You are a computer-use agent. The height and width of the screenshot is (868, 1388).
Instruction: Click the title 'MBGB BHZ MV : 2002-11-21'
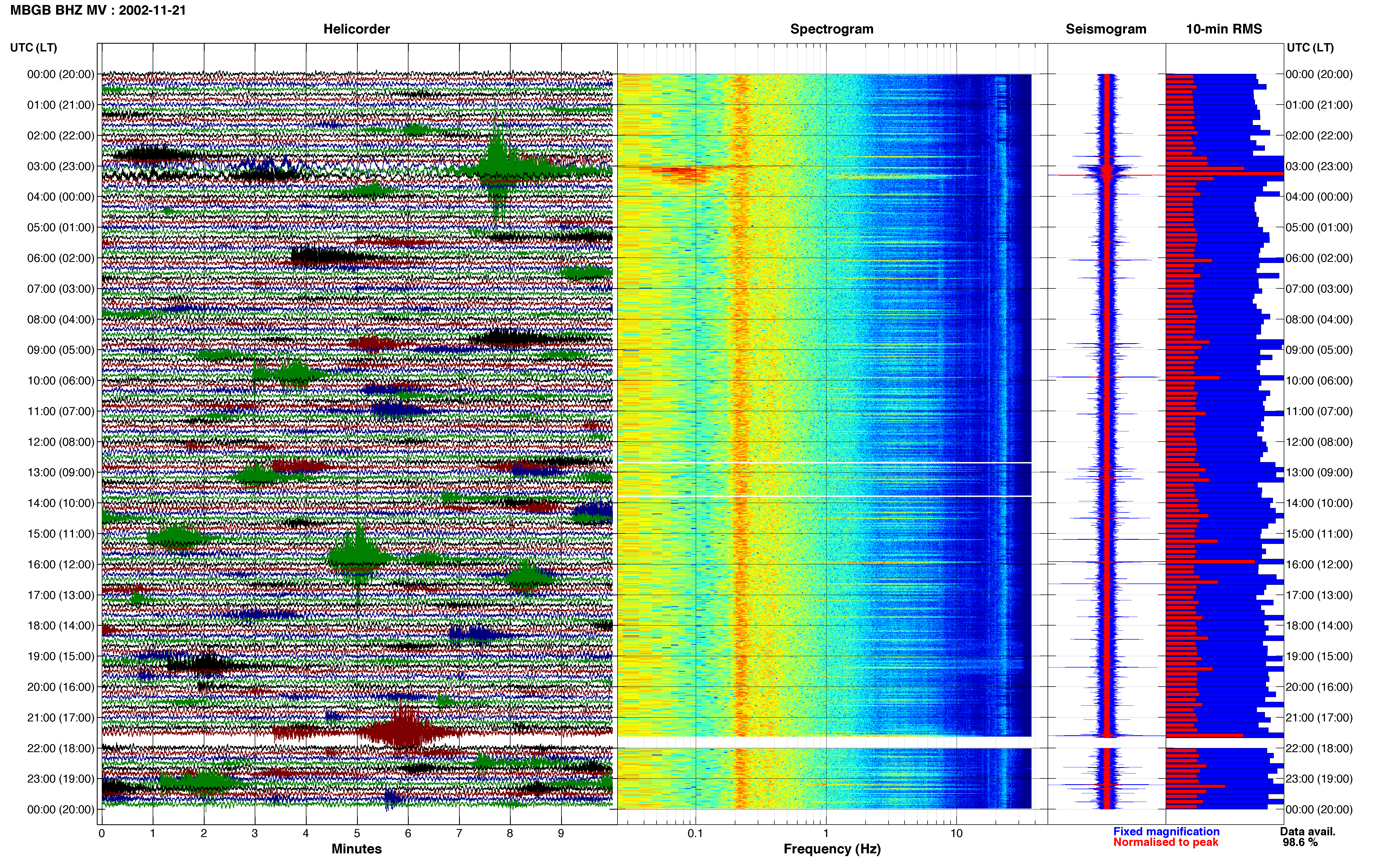98,10
